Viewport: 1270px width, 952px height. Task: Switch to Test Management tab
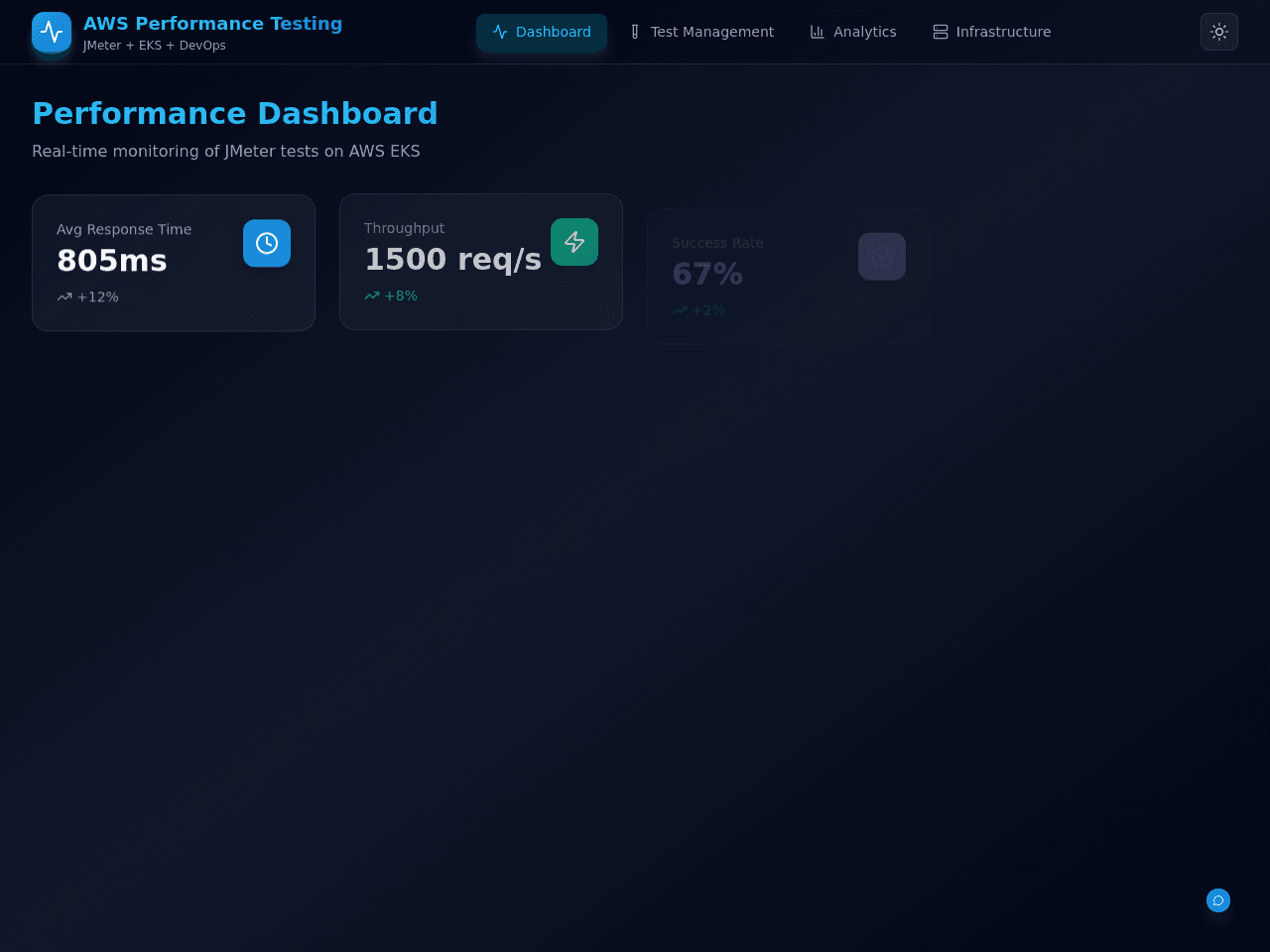click(x=701, y=32)
